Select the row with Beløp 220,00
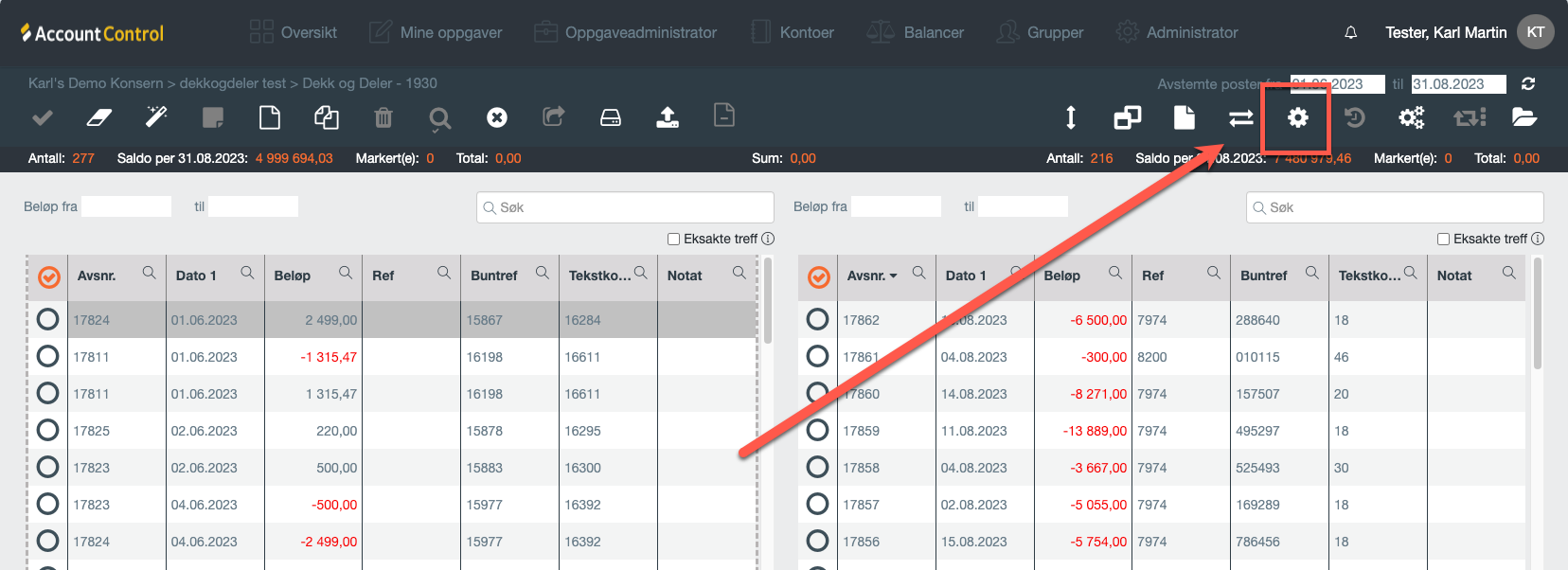The image size is (1568, 570). (x=47, y=431)
